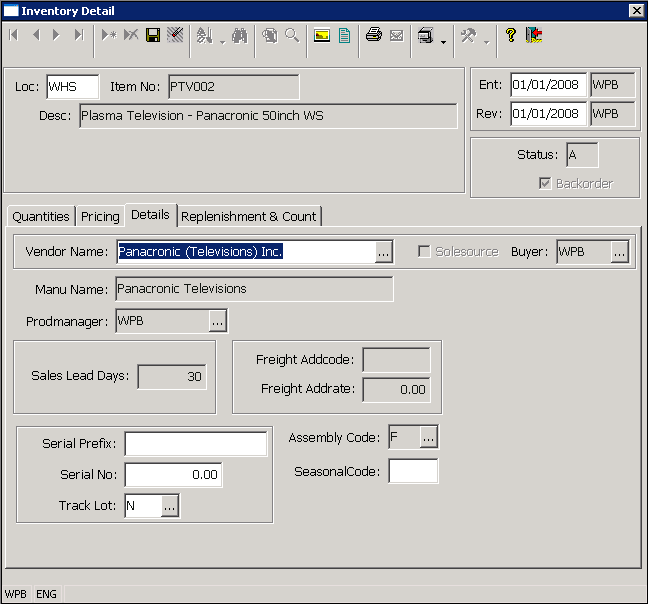This screenshot has width=649, height=605.
Task: Click the hammer tools icon
Action: coord(469,36)
